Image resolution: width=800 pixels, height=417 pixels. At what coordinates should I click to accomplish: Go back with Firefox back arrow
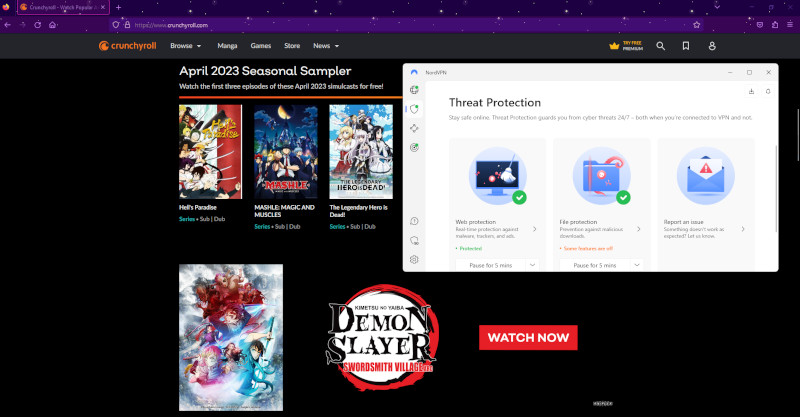point(8,24)
